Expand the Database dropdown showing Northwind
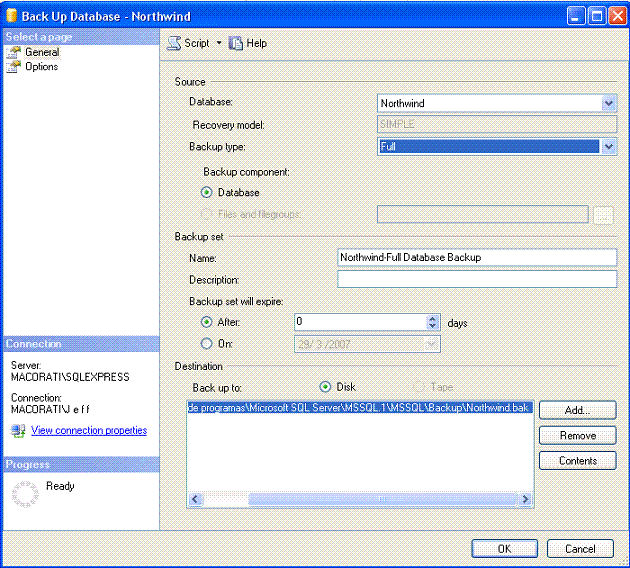 click(x=609, y=103)
